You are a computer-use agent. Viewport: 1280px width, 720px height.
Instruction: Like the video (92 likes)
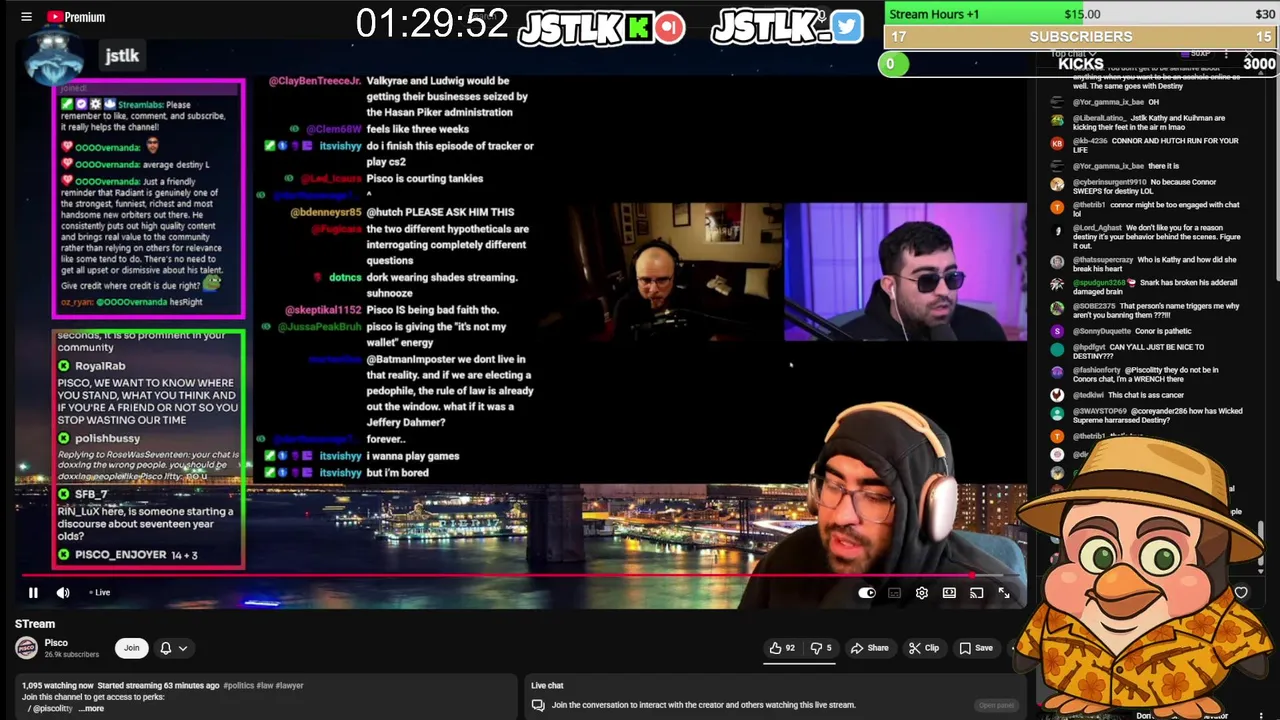(782, 648)
